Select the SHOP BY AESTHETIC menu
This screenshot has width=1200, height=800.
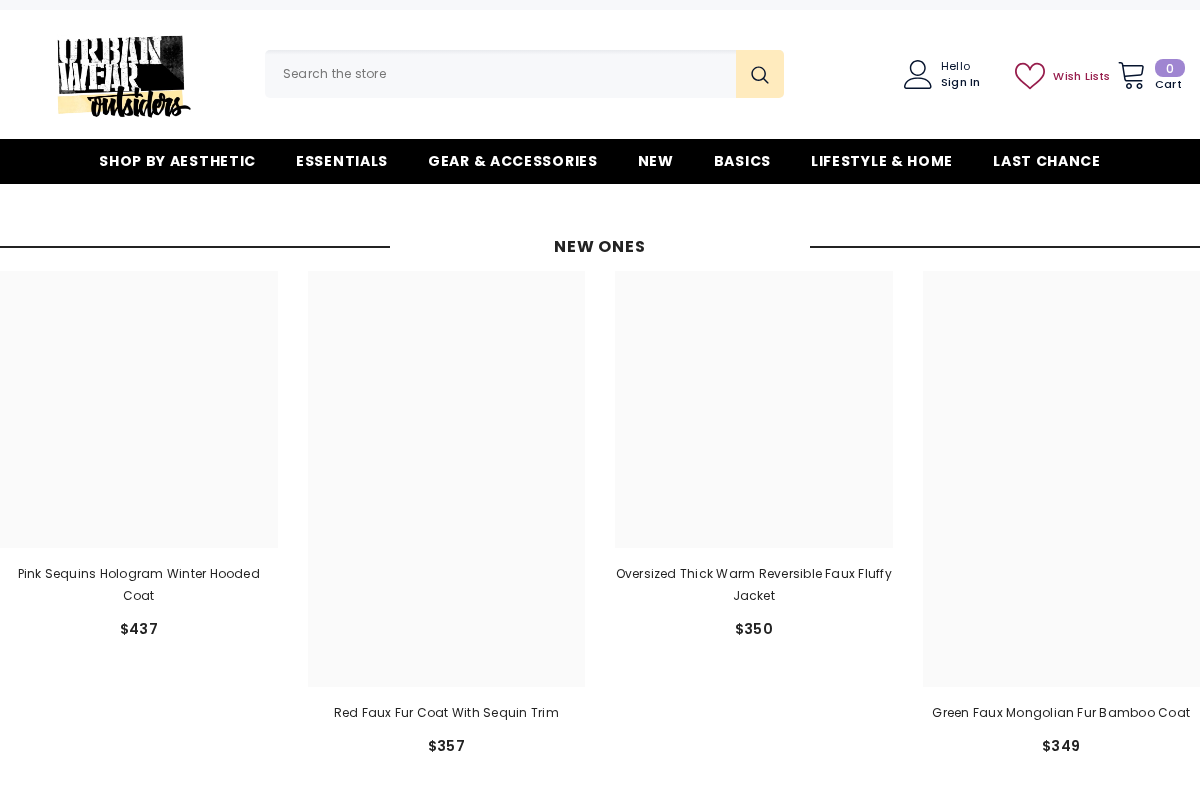[x=177, y=161]
